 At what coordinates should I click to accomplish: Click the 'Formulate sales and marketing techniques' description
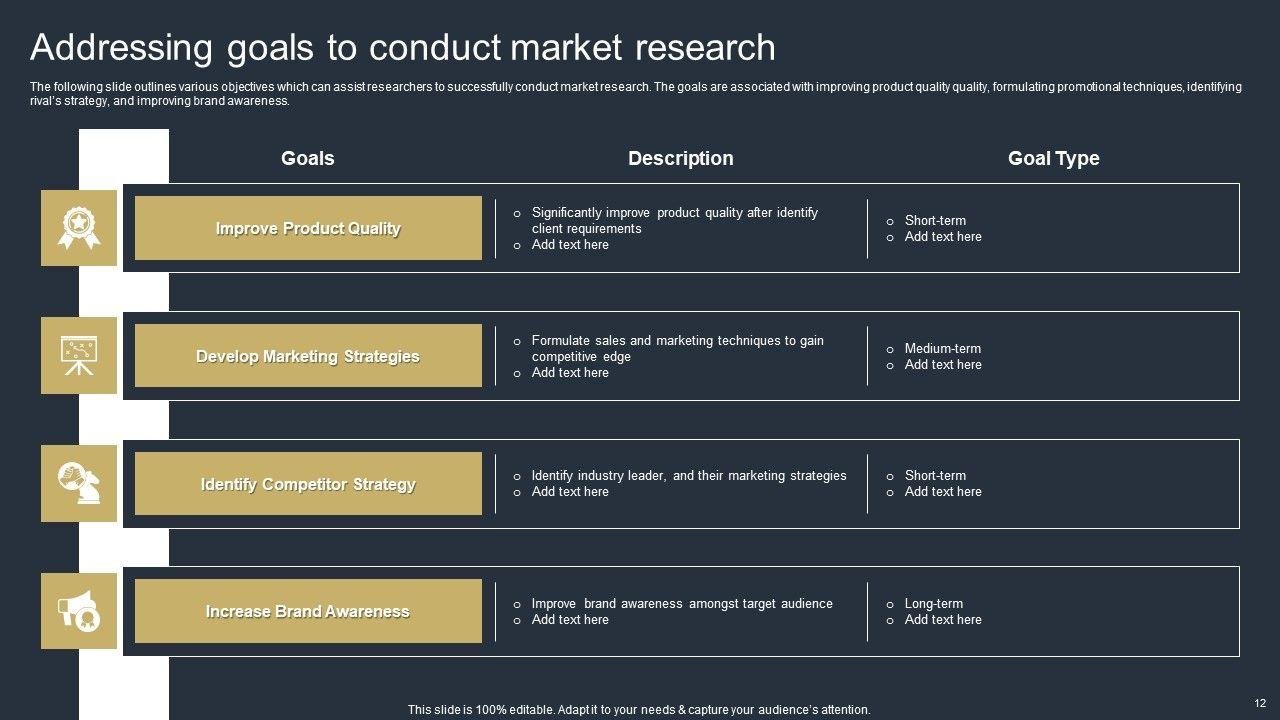pos(677,348)
